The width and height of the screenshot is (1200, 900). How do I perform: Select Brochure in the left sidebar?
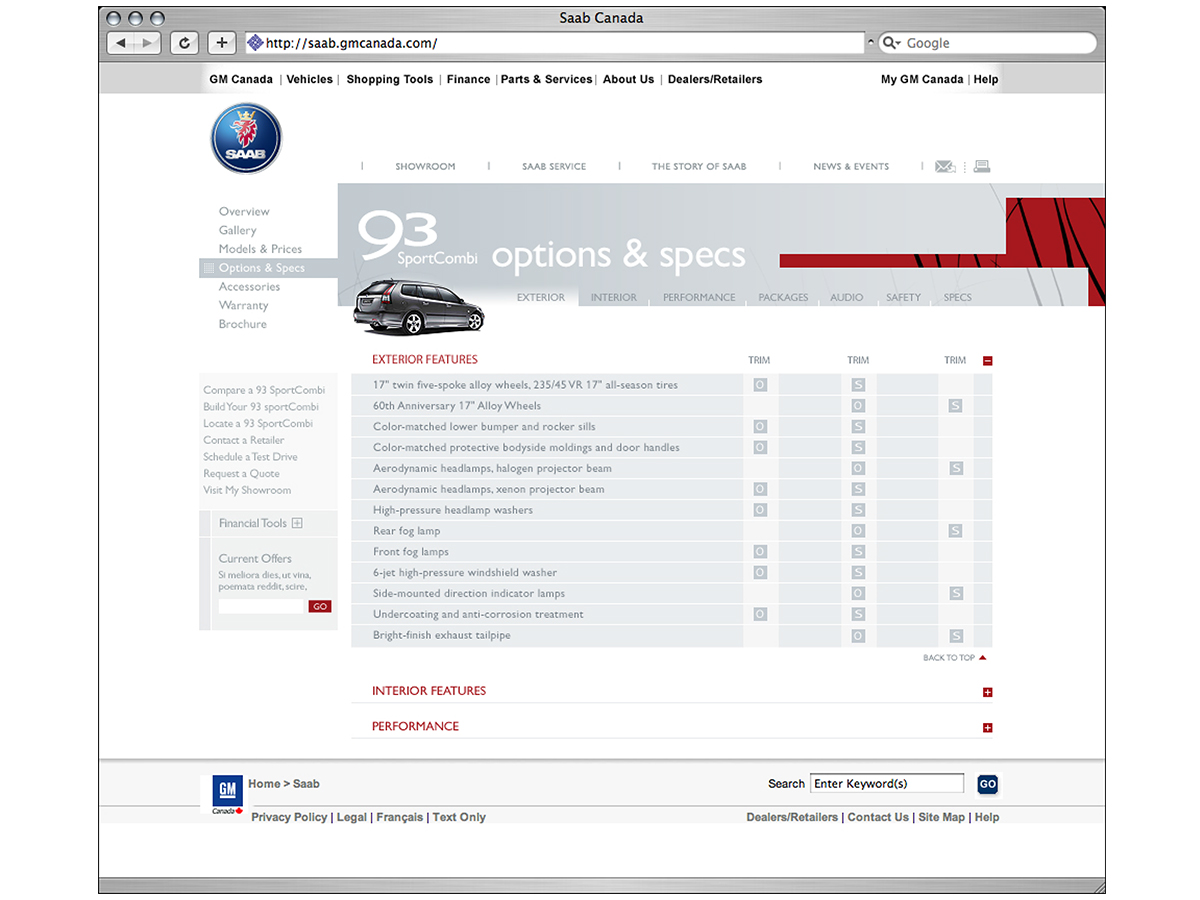point(243,324)
